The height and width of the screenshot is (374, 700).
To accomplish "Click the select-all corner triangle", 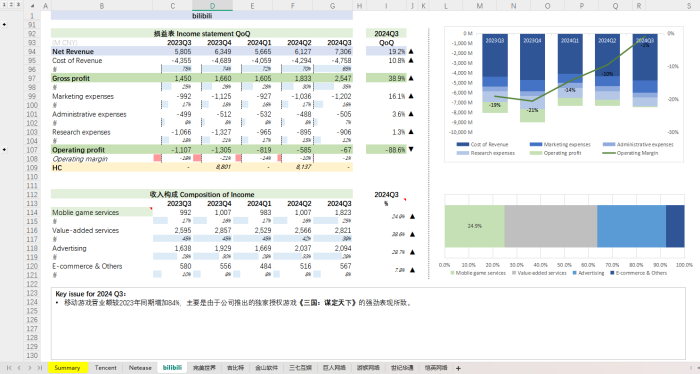I will point(32,5).
